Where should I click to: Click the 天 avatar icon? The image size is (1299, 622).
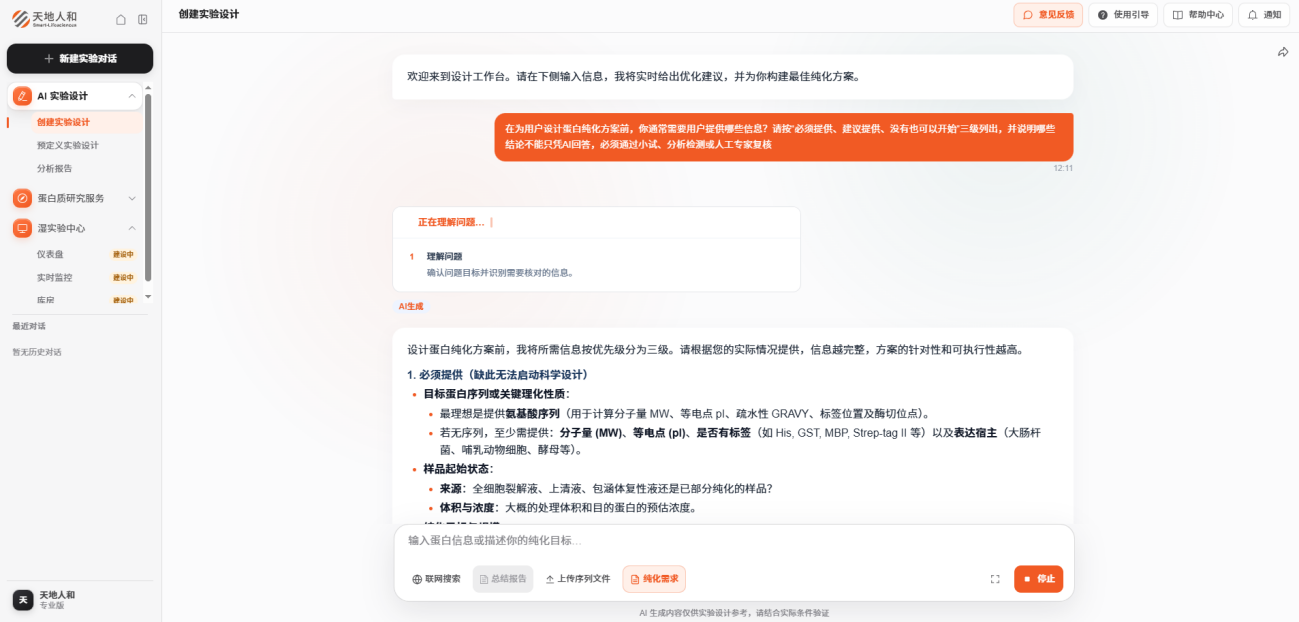tap(23, 599)
